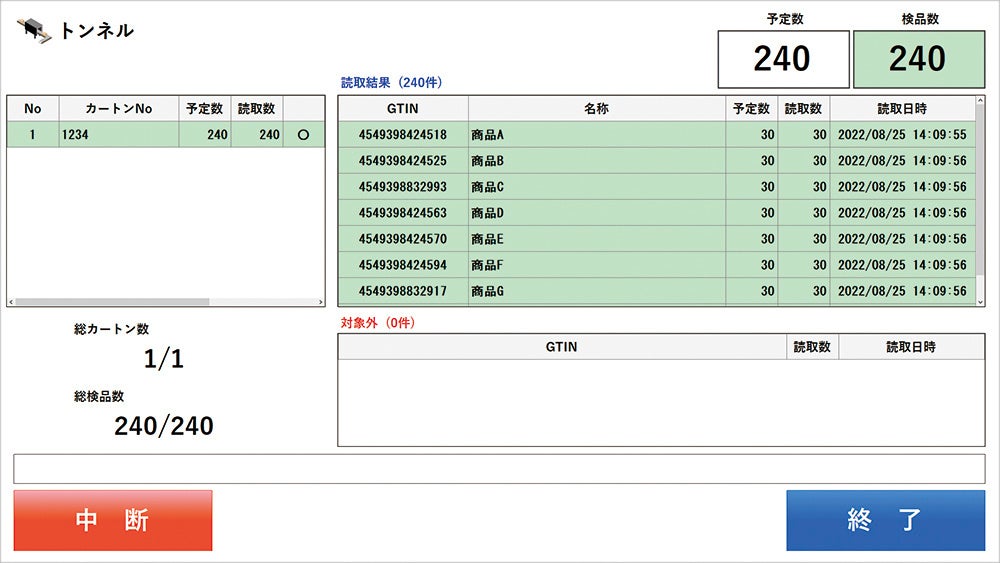The image size is (1000, 563).
Task: Select GTIN 4549398424570 cell
Action: (403, 239)
